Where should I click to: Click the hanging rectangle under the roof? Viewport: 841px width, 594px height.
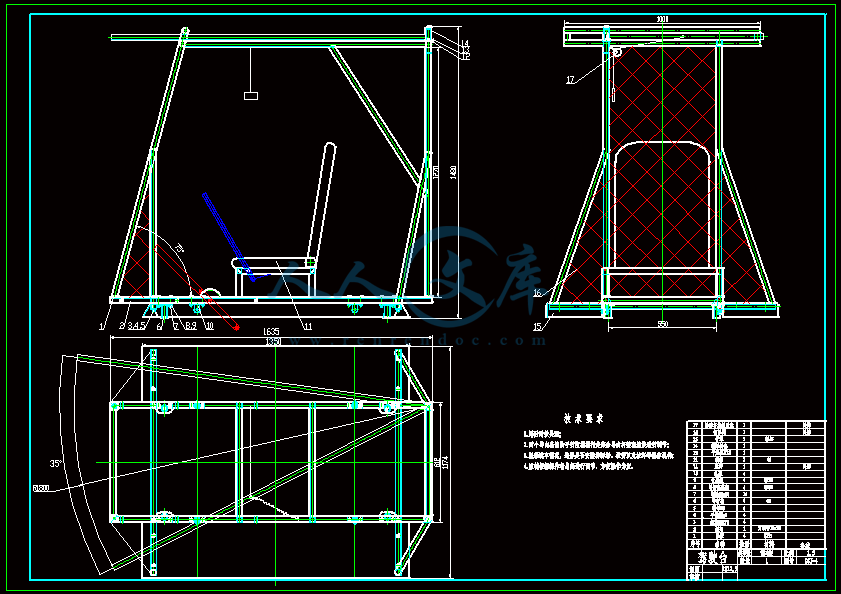click(x=251, y=96)
